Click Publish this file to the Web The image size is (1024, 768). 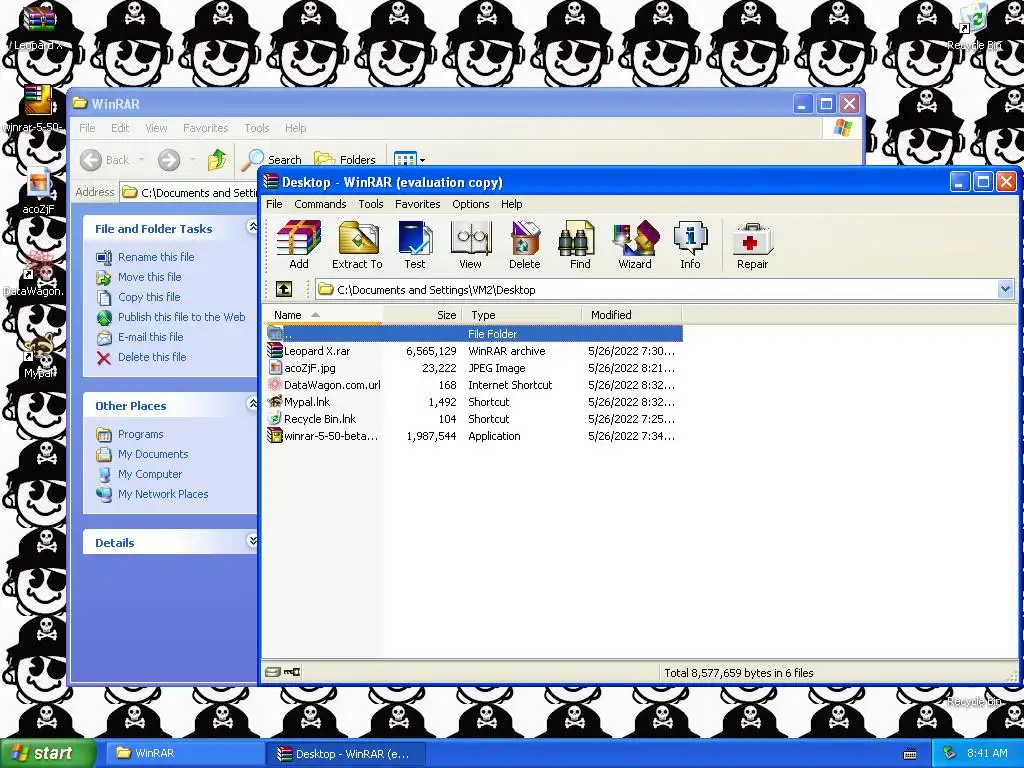click(182, 317)
